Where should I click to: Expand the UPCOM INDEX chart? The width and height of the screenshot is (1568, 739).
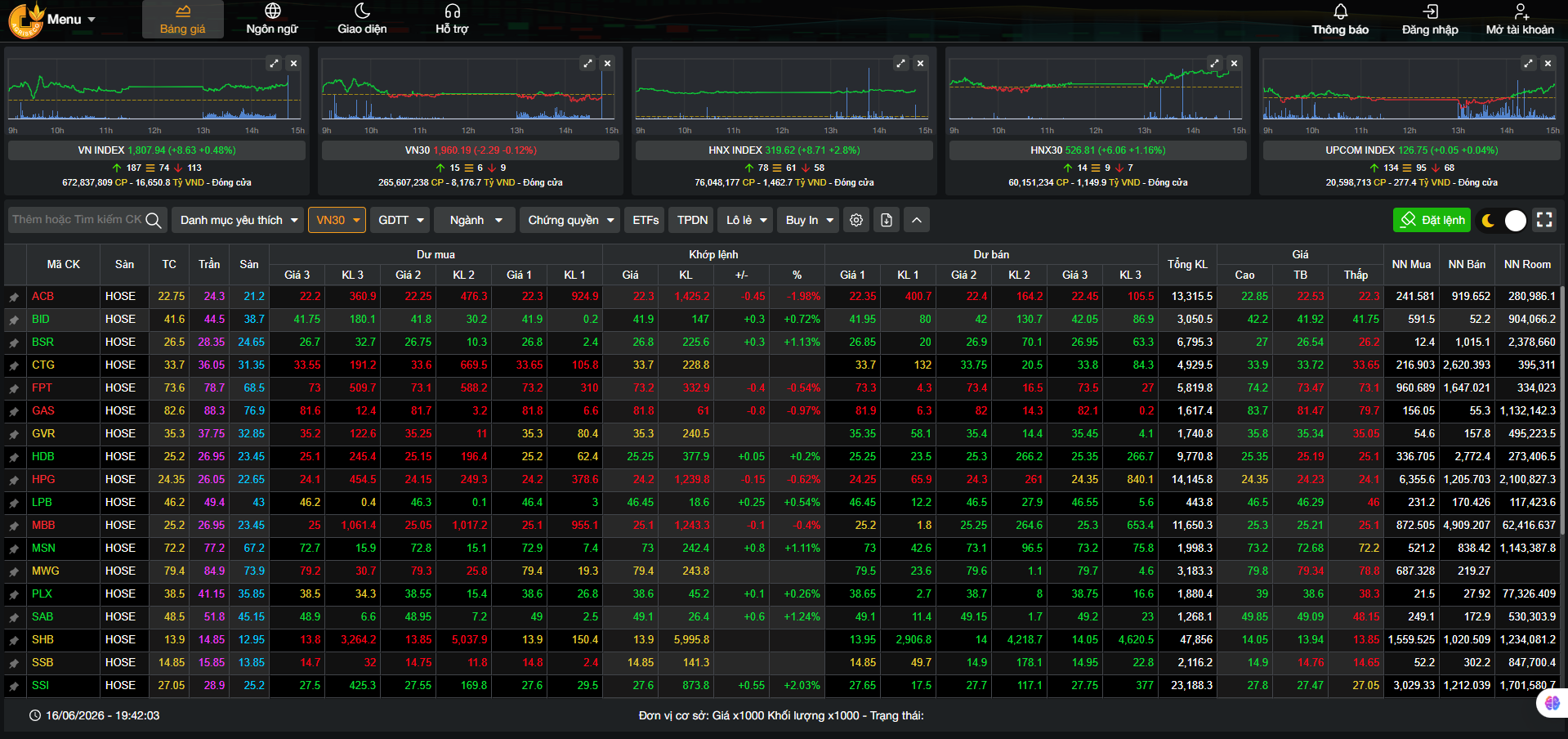point(1529,63)
